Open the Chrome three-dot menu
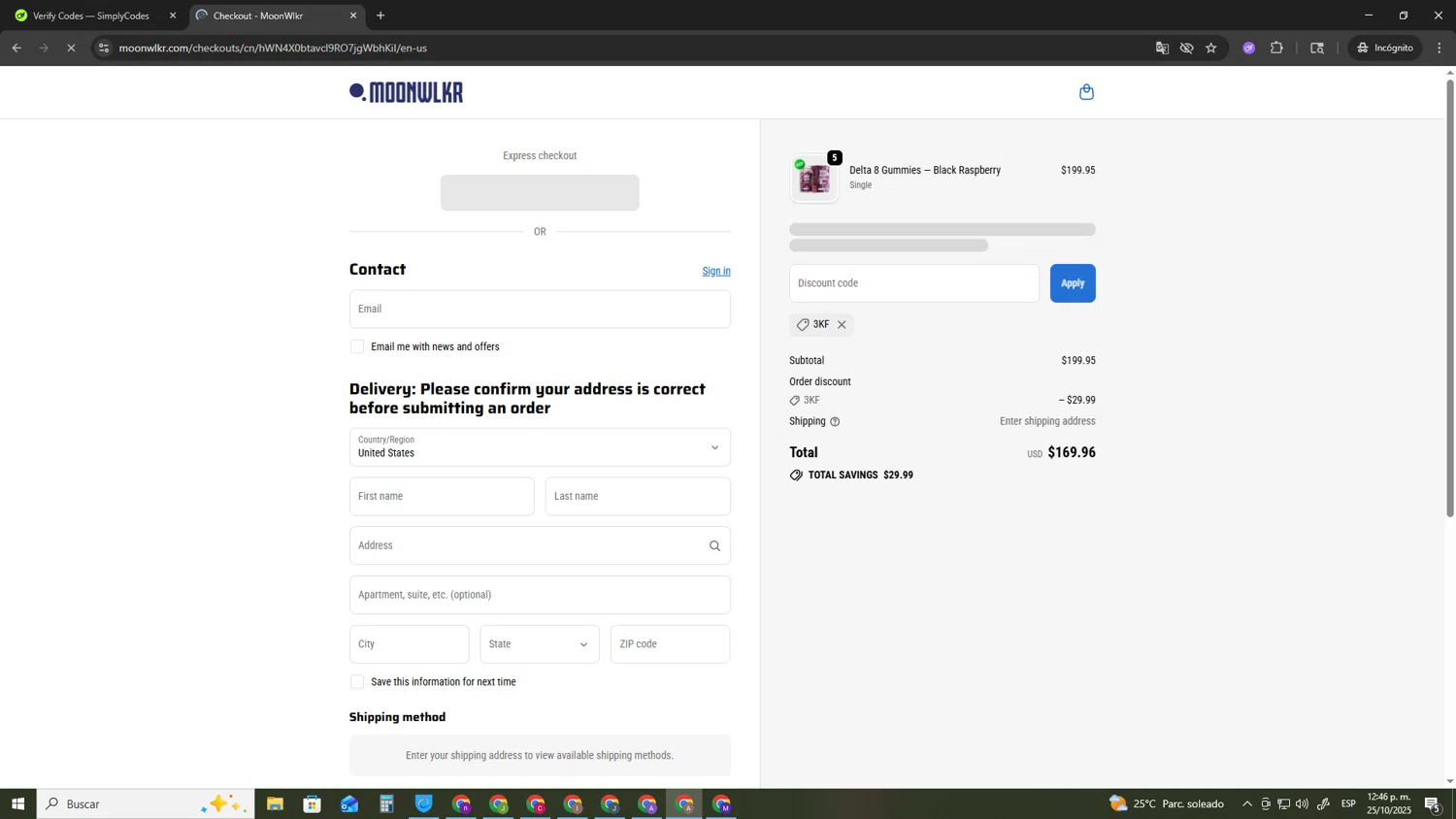This screenshot has width=1456, height=819. pos(1439,48)
